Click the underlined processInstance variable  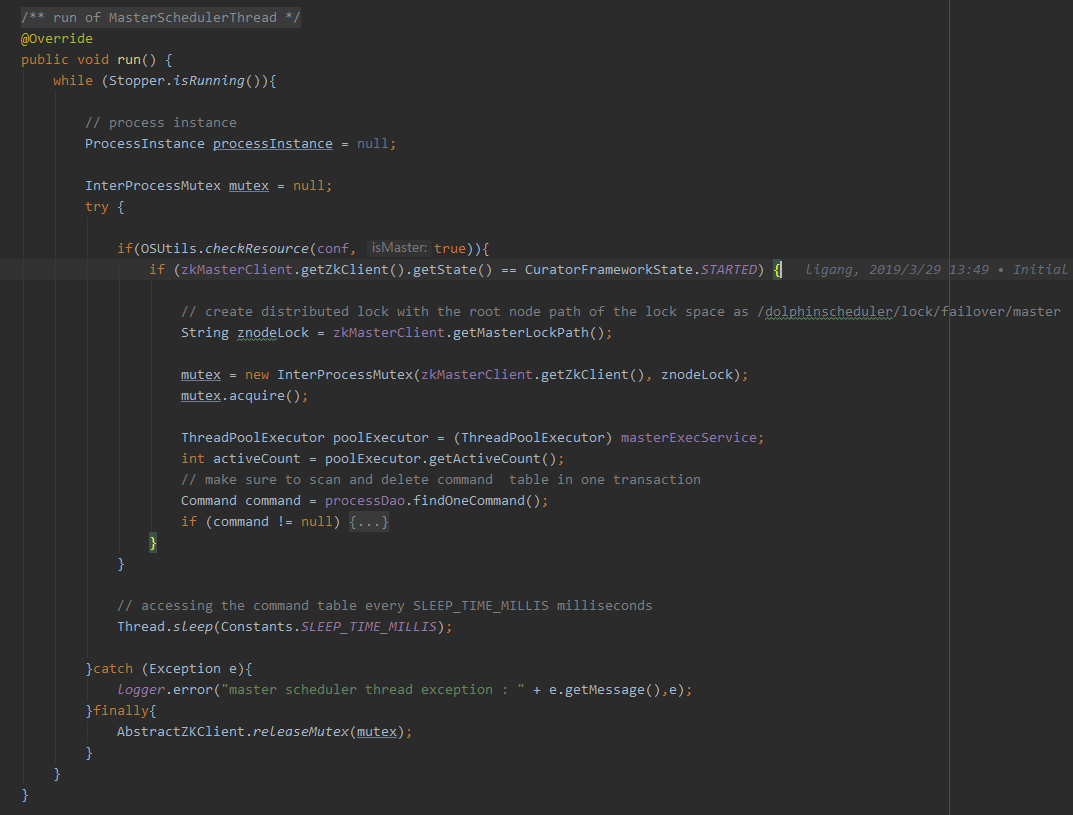272,144
